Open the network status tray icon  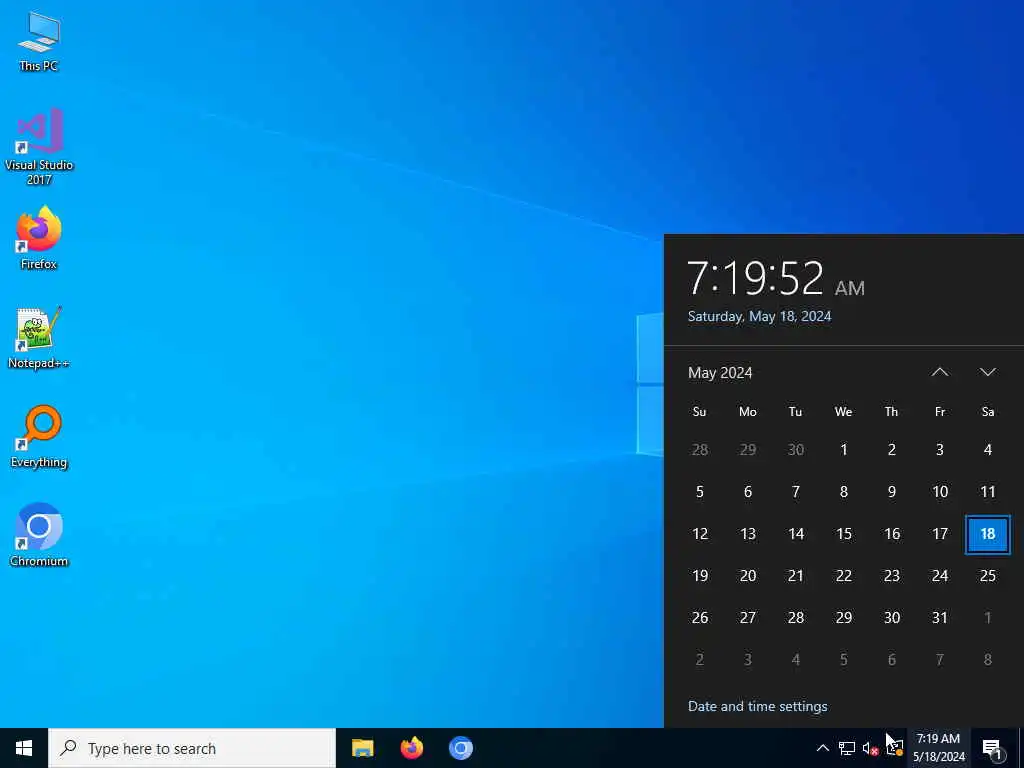(847, 748)
